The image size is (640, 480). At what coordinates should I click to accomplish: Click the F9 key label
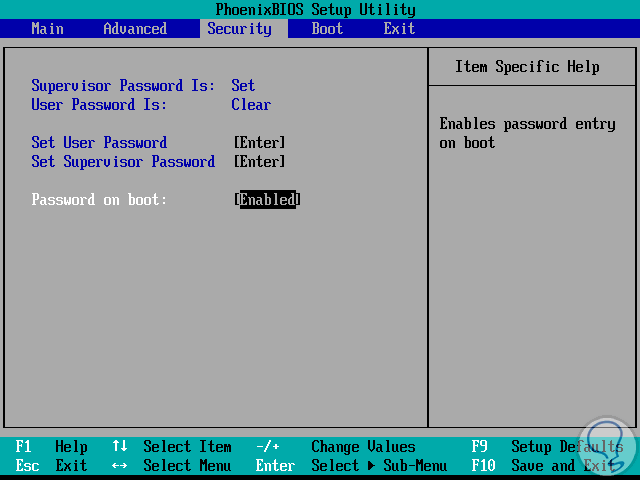(x=479, y=447)
